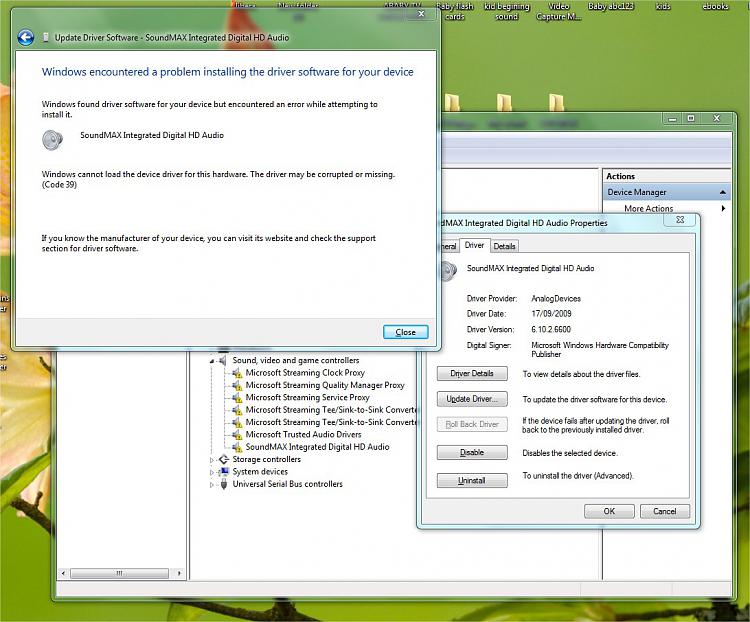Click the SoundMAX speaker icon in the error dialog
This screenshot has width=750, height=622.
pyautogui.click(x=52, y=140)
